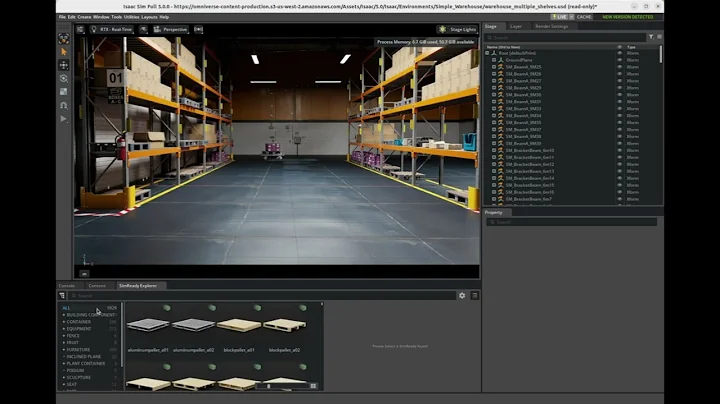Viewport: 720px width, 404px height.
Task: Hide the SM_BeamA_9M30 prim
Action: [x=619, y=95]
